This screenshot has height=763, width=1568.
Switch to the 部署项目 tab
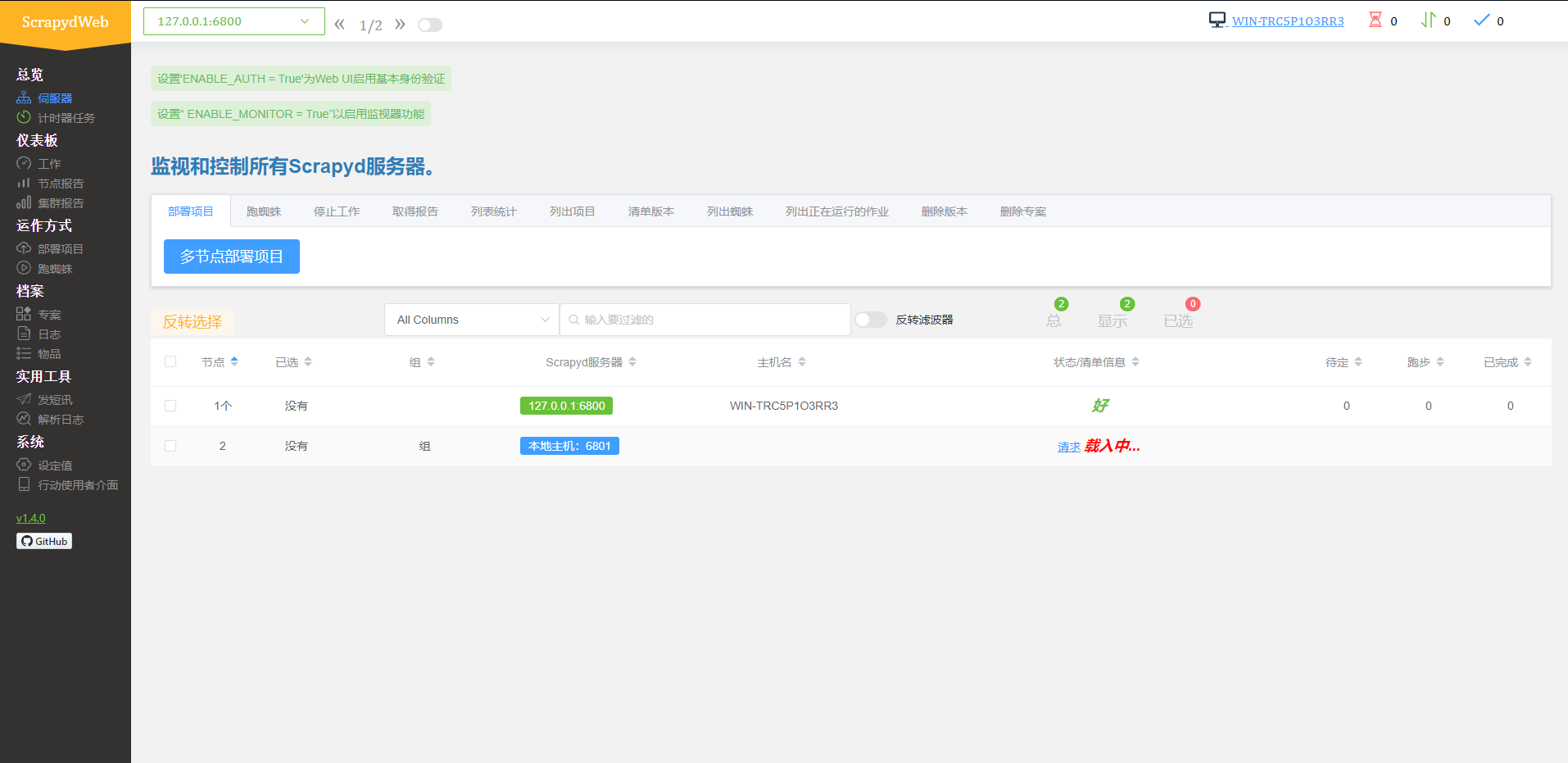[191, 211]
